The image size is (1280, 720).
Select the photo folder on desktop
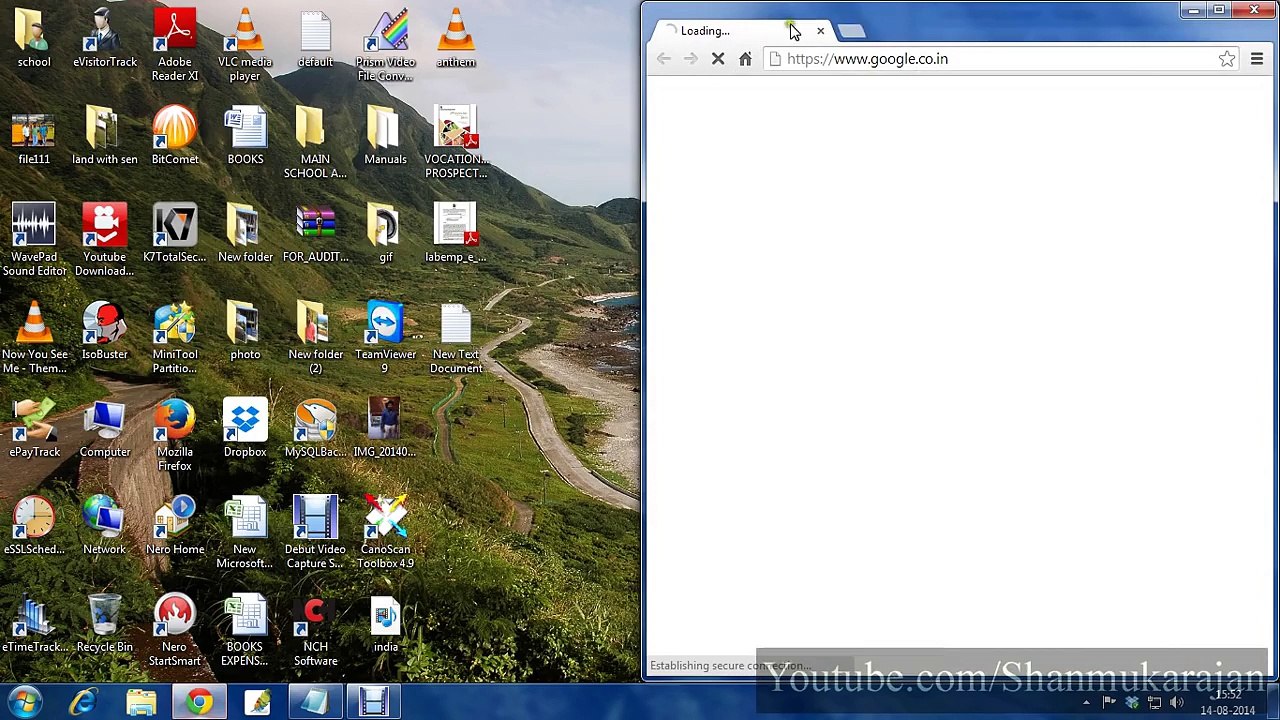pyautogui.click(x=245, y=331)
